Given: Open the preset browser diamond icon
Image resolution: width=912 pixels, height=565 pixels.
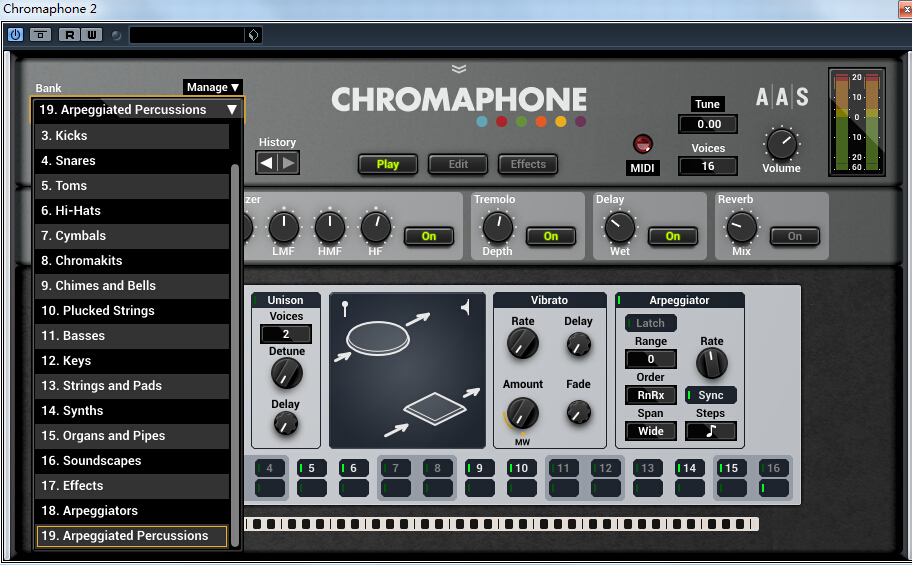Looking at the screenshot, I should tap(253, 35).
